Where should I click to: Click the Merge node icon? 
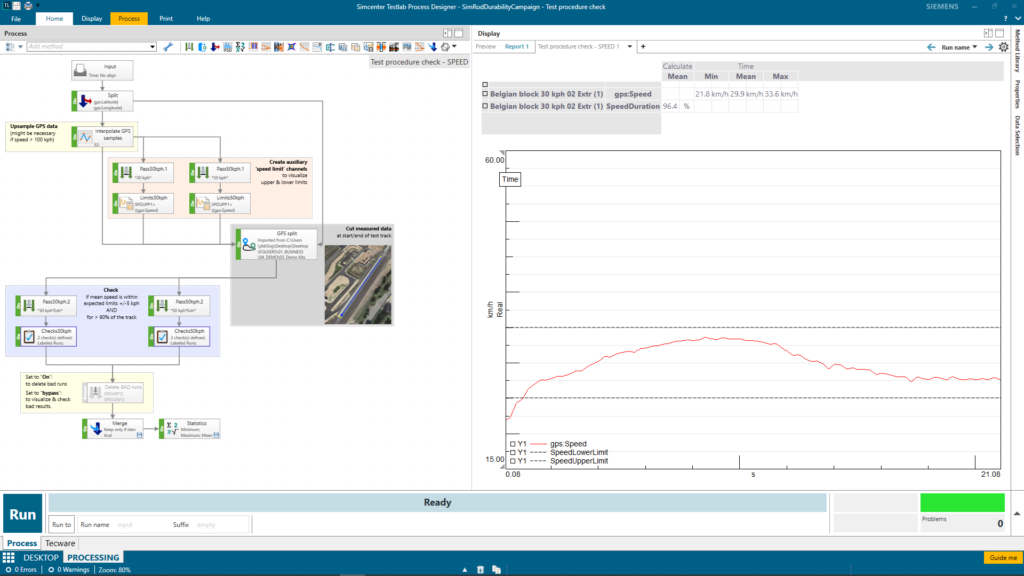(x=97, y=427)
